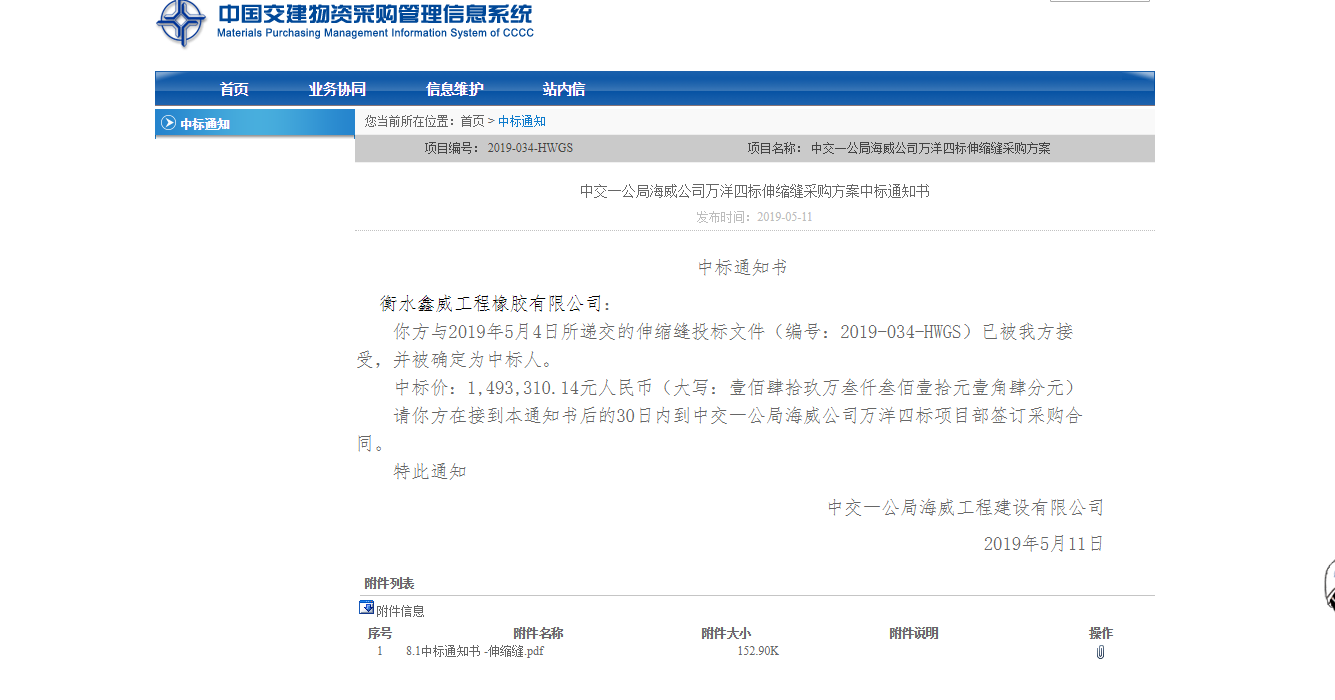Image resolution: width=1335 pixels, height=700 pixels.
Task: Click the arrow icon beside 中标通知 in sidebar
Action: pos(168,124)
